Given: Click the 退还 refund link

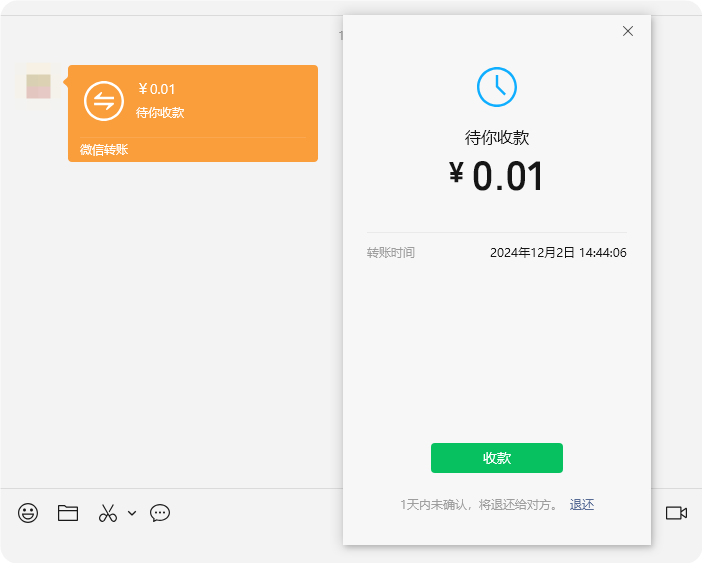Looking at the screenshot, I should pyautogui.click(x=582, y=505).
